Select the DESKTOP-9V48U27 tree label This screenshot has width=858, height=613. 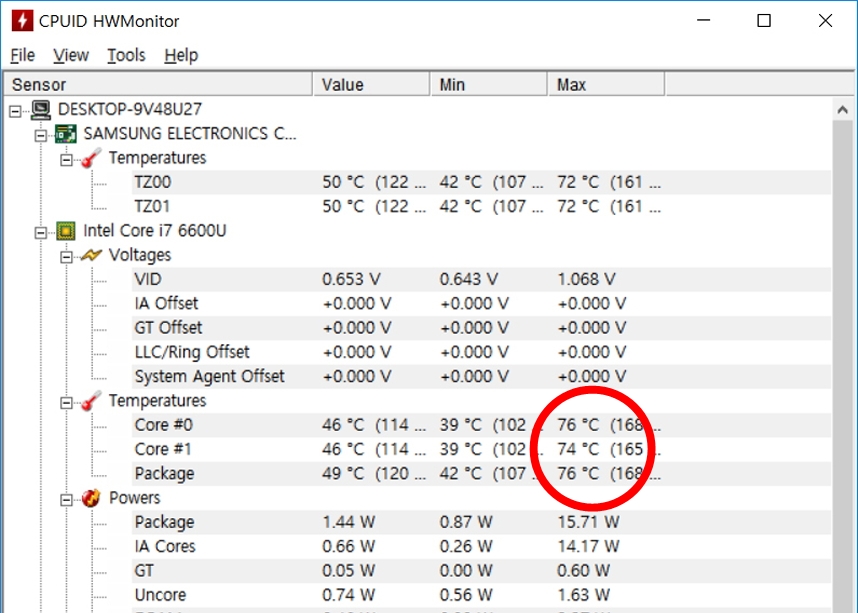pyautogui.click(x=130, y=109)
